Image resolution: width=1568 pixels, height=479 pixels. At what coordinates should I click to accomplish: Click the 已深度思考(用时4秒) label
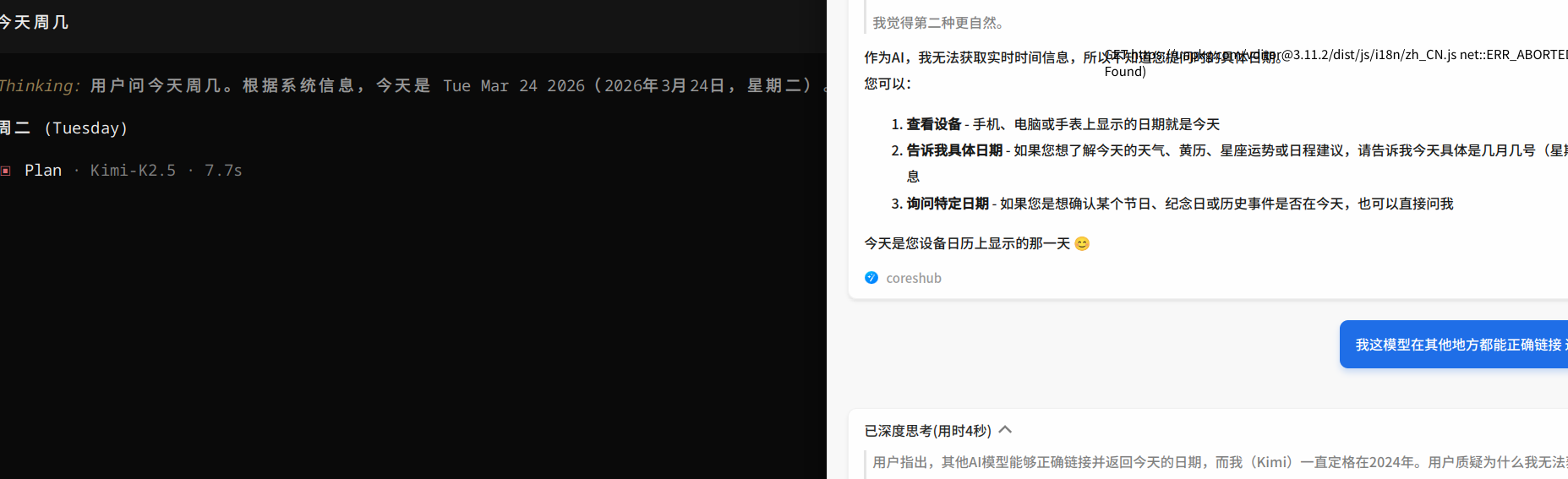pos(927,431)
